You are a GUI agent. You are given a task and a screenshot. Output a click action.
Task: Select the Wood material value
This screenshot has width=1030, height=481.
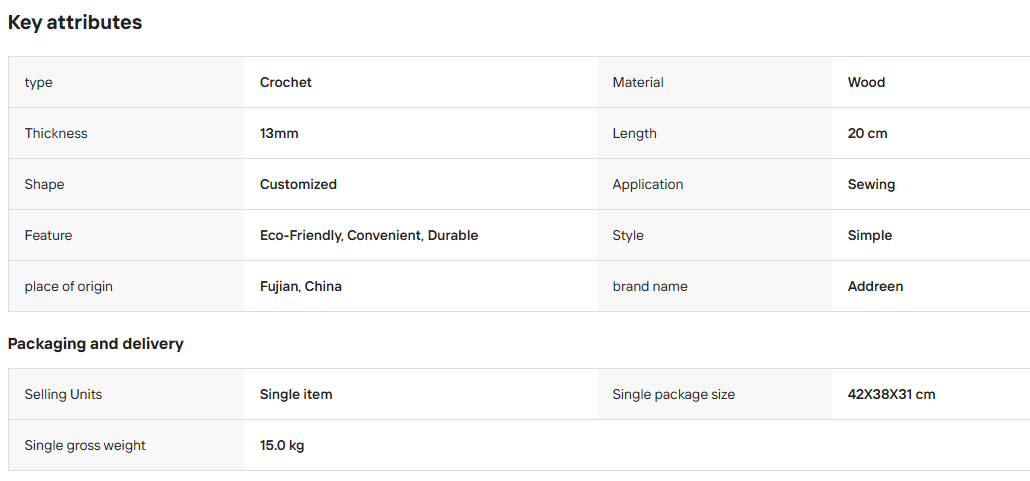pyautogui.click(x=866, y=82)
